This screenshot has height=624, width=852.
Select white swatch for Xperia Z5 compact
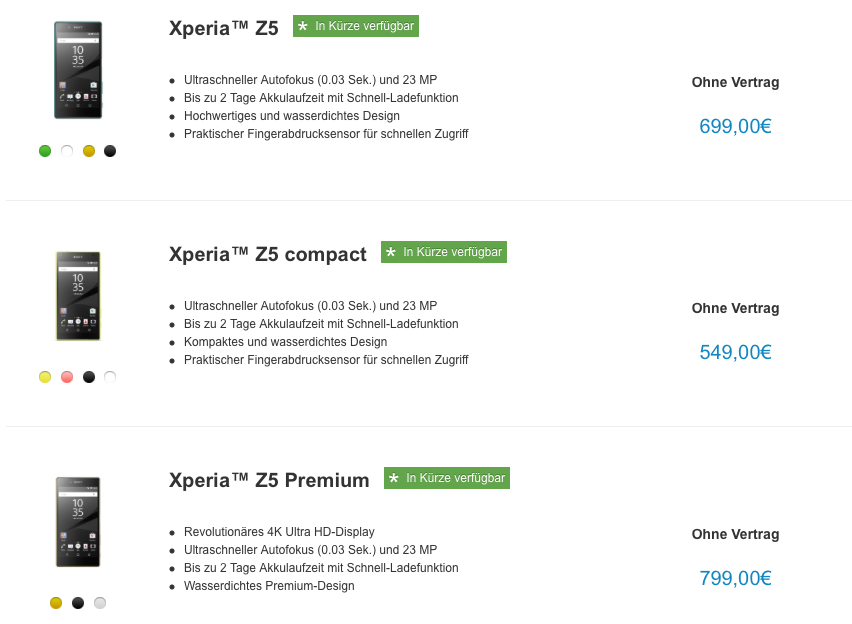tap(110, 377)
